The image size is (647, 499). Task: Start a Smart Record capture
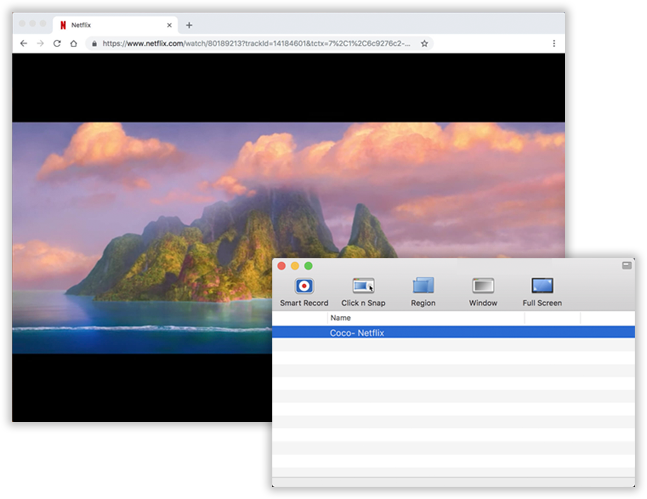pos(304,292)
